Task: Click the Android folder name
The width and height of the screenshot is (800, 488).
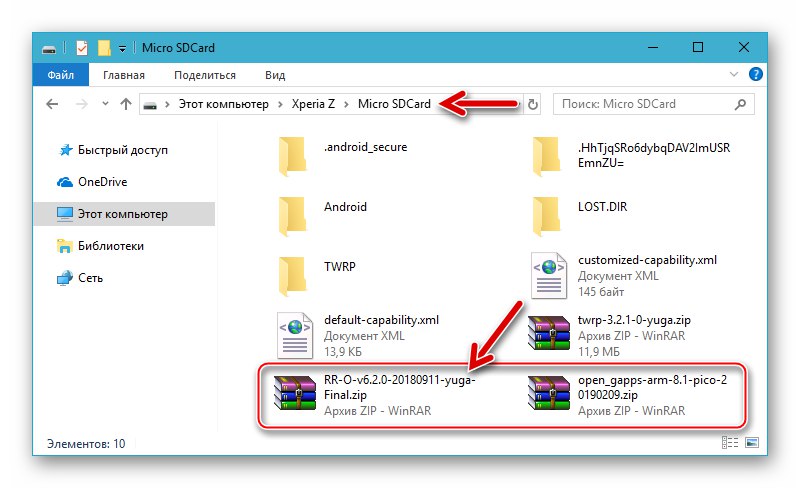Action: tap(345, 207)
